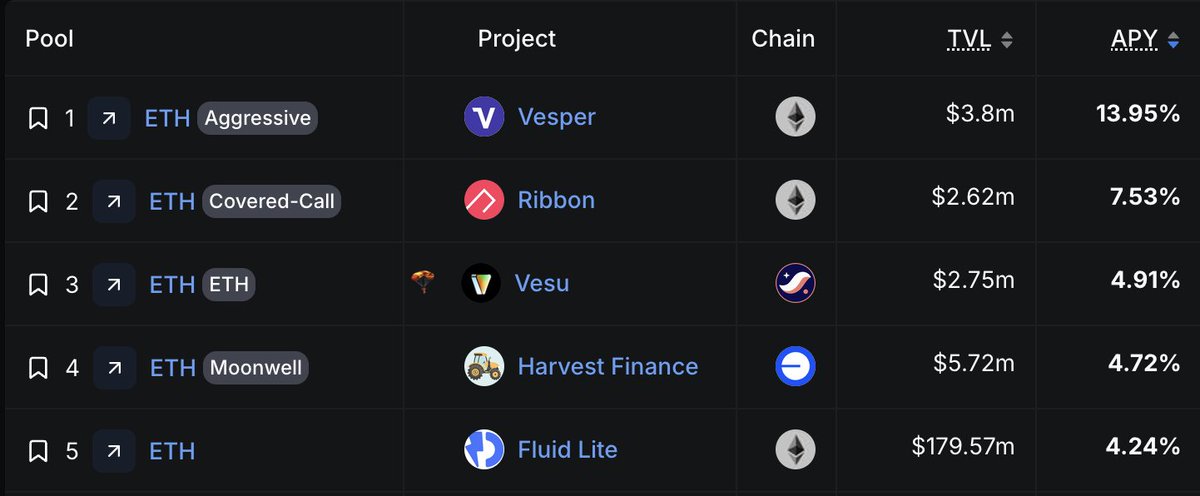1200x496 pixels.
Task: Open external link arrow for pool 3
Action: pos(114,284)
